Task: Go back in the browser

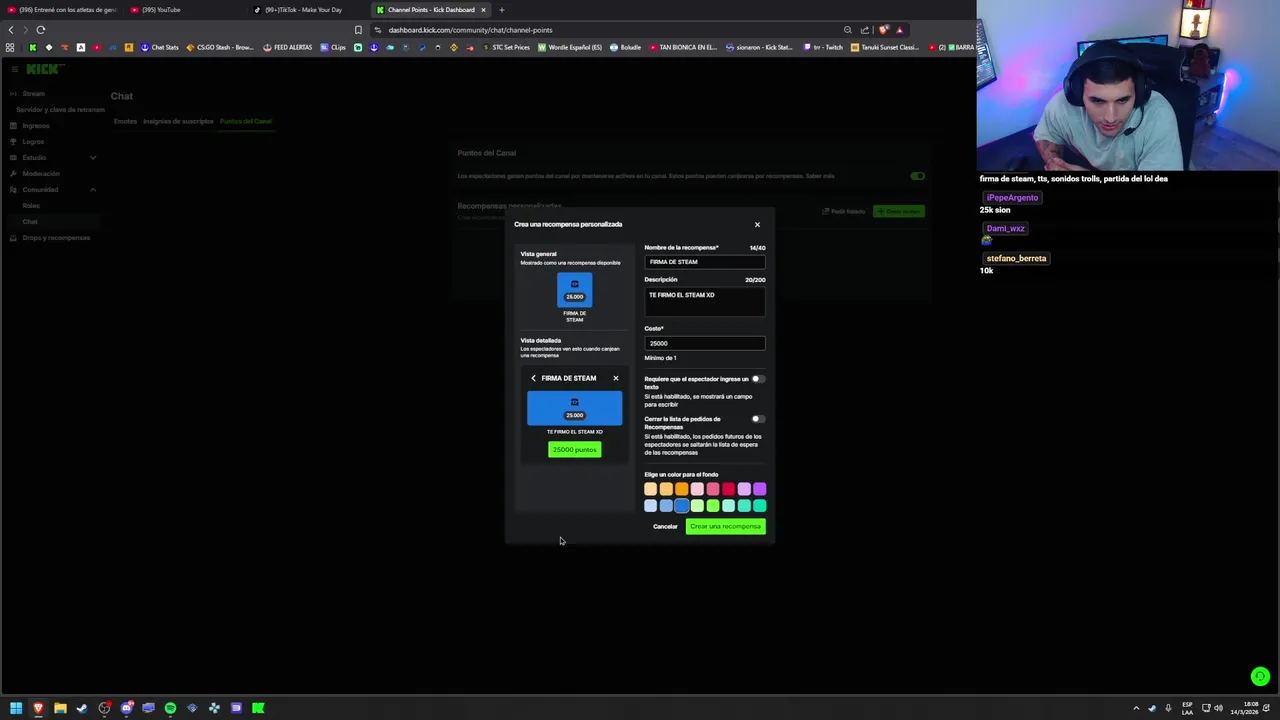Action: point(11,30)
